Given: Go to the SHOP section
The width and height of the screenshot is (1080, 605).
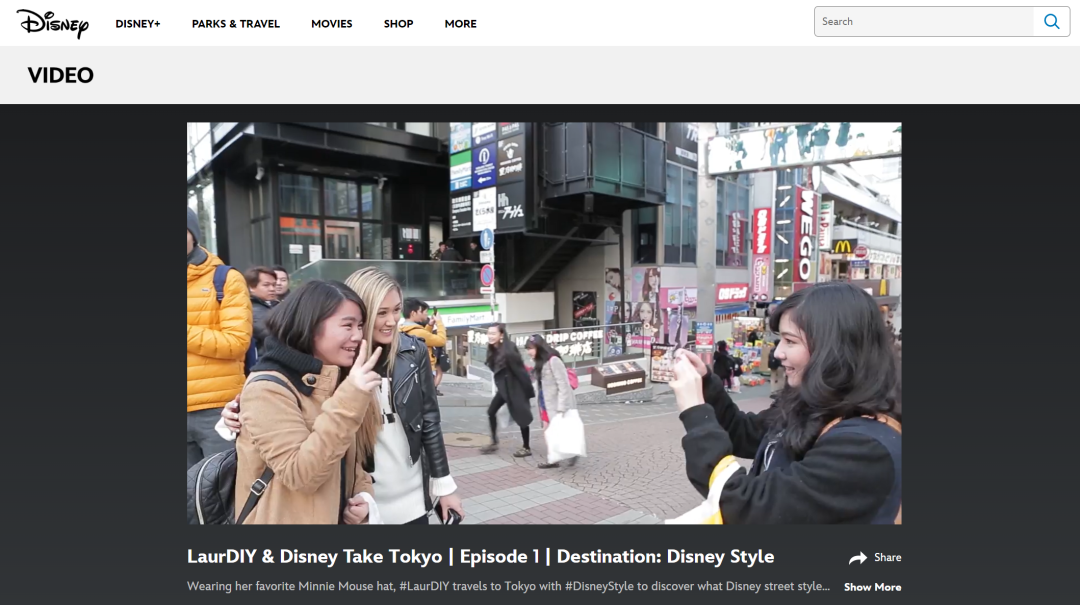Looking at the screenshot, I should pyautogui.click(x=398, y=24).
